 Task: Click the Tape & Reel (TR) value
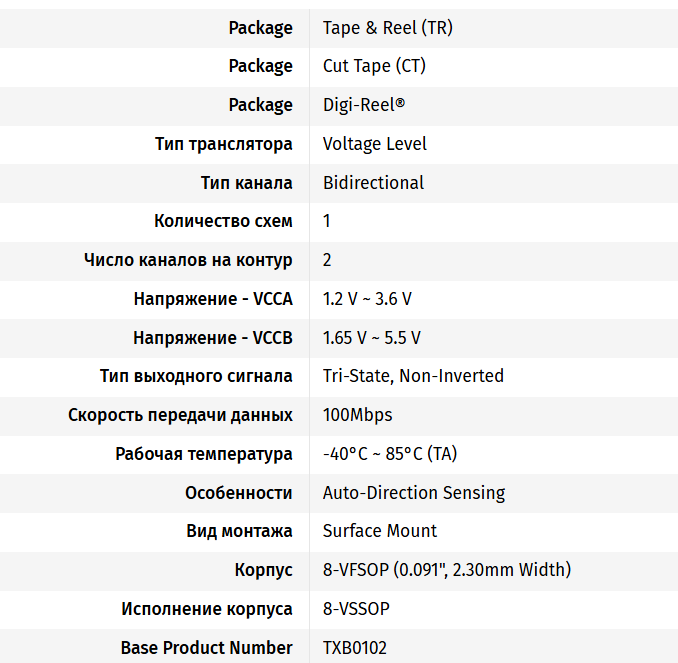point(387,28)
